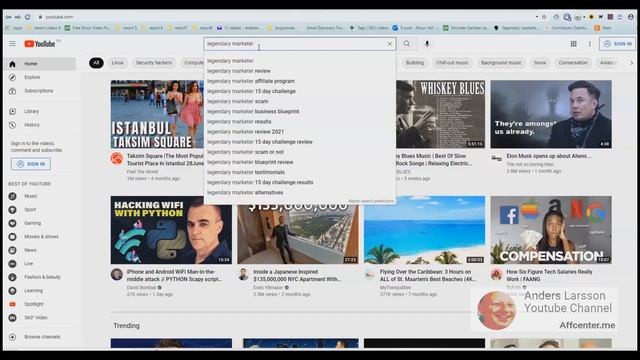Click the YouTube logo
This screenshot has height=360, width=640.
[x=40, y=44]
